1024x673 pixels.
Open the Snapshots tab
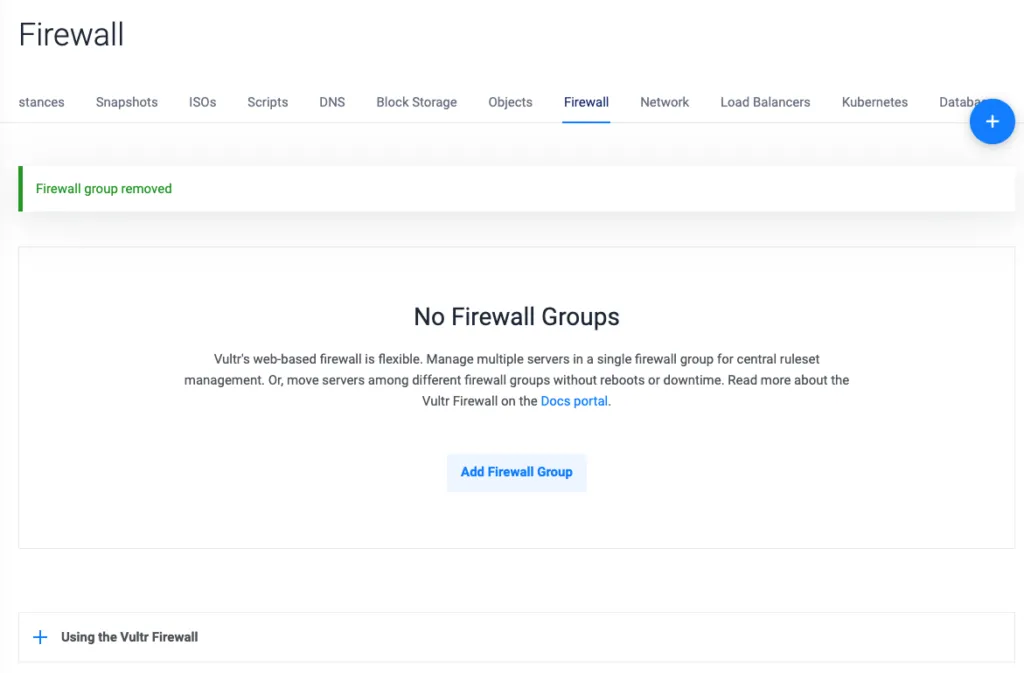(x=127, y=102)
